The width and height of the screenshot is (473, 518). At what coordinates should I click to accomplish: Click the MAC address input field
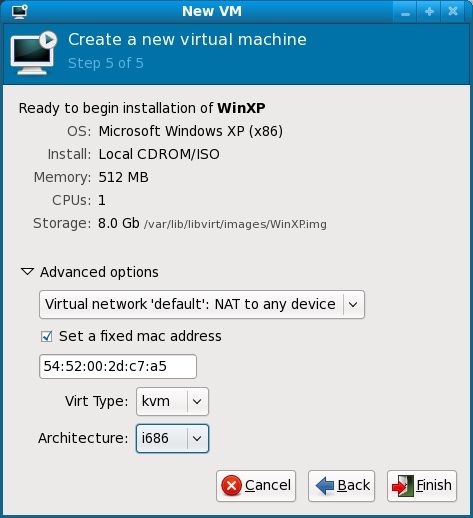118,367
